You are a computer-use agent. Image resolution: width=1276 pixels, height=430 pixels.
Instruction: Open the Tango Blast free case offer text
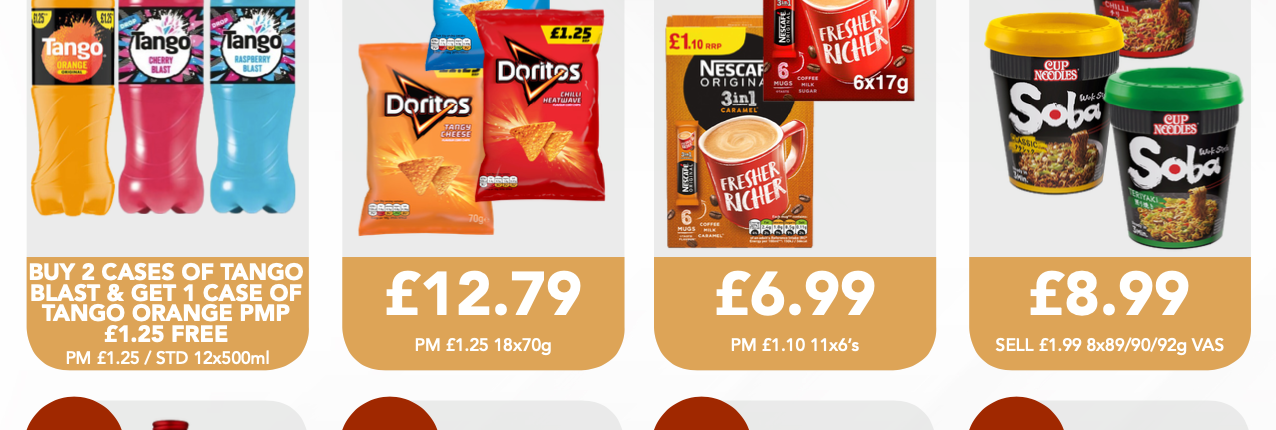[167, 303]
